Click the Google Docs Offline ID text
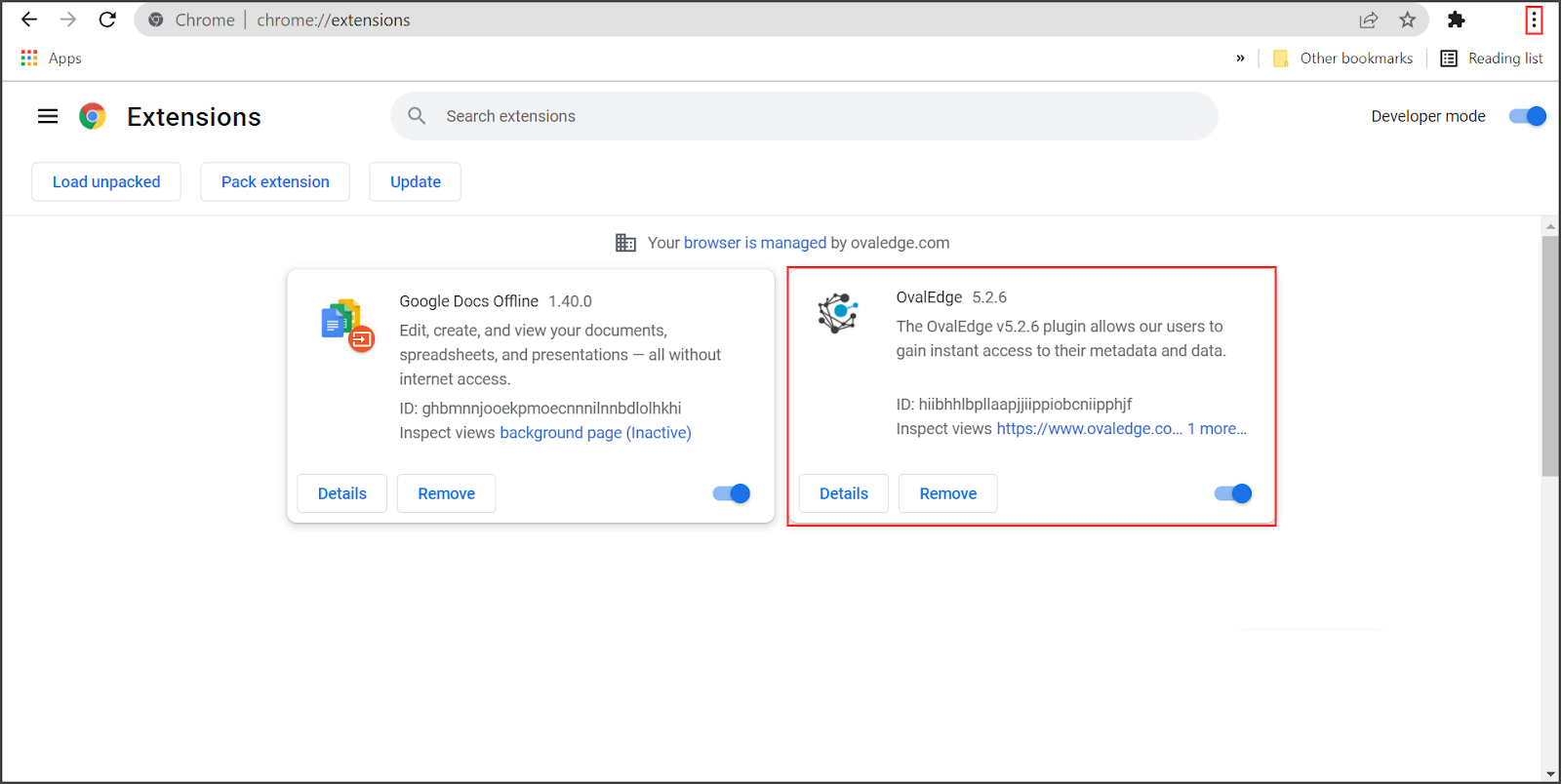 [540, 409]
